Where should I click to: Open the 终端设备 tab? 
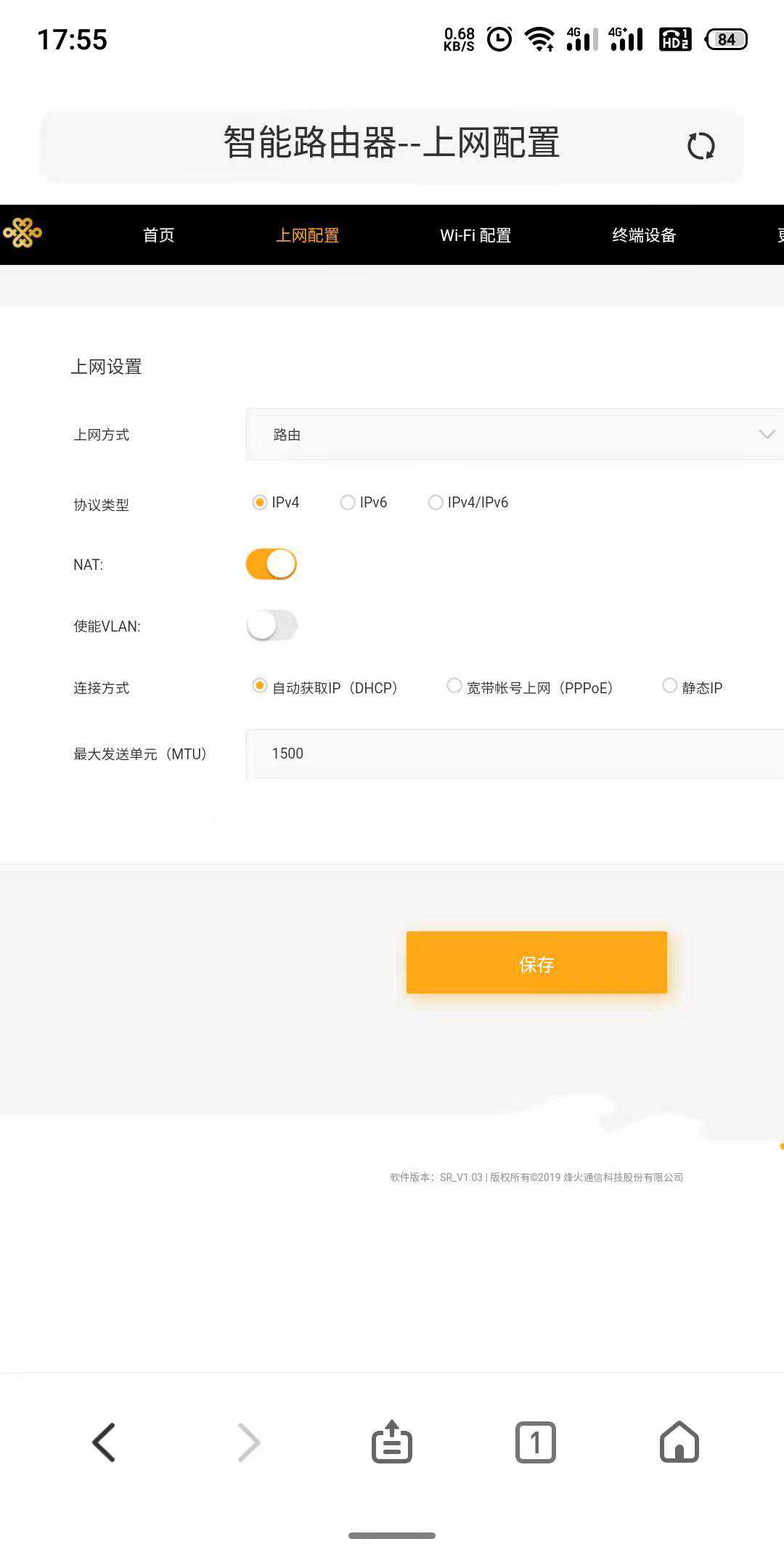point(644,235)
